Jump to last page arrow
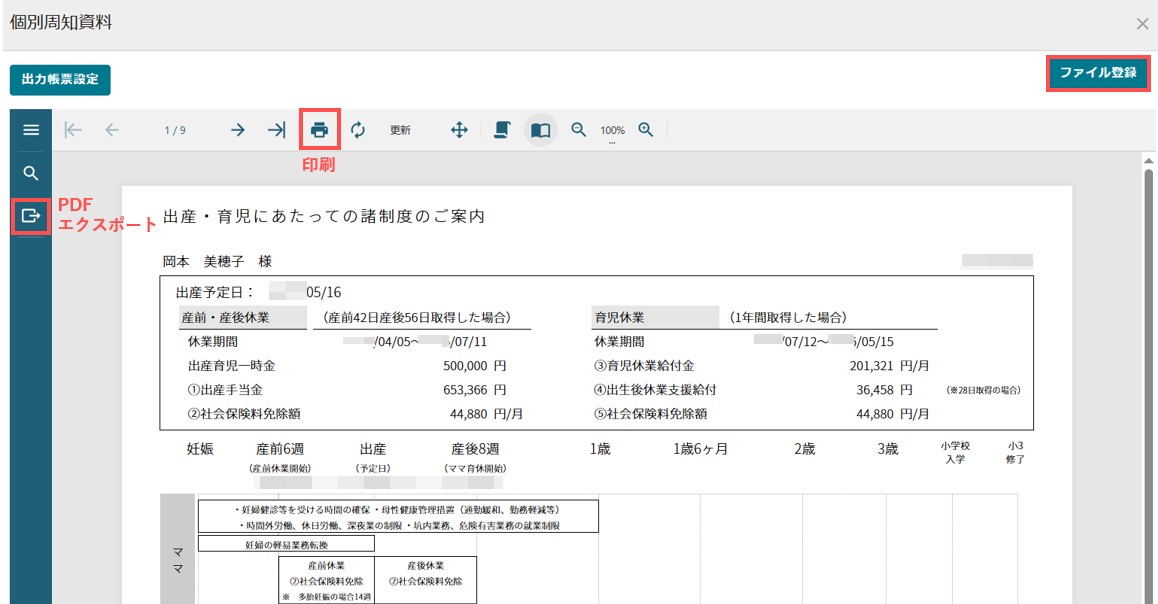 [277, 130]
